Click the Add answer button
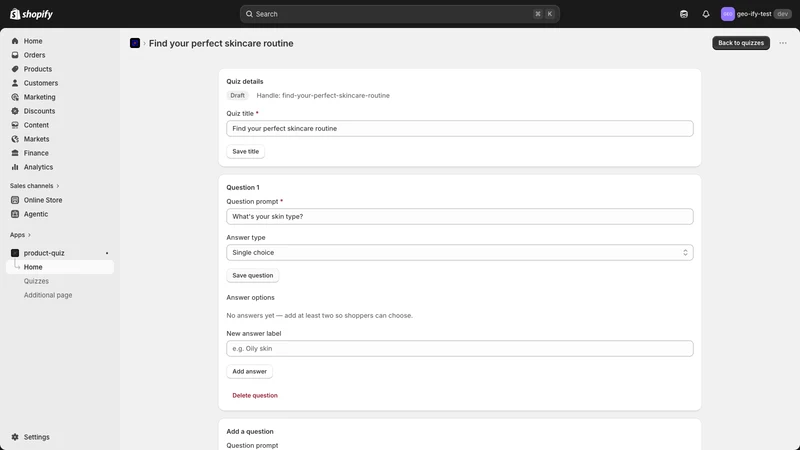This screenshot has width=800, height=450. coord(249,371)
